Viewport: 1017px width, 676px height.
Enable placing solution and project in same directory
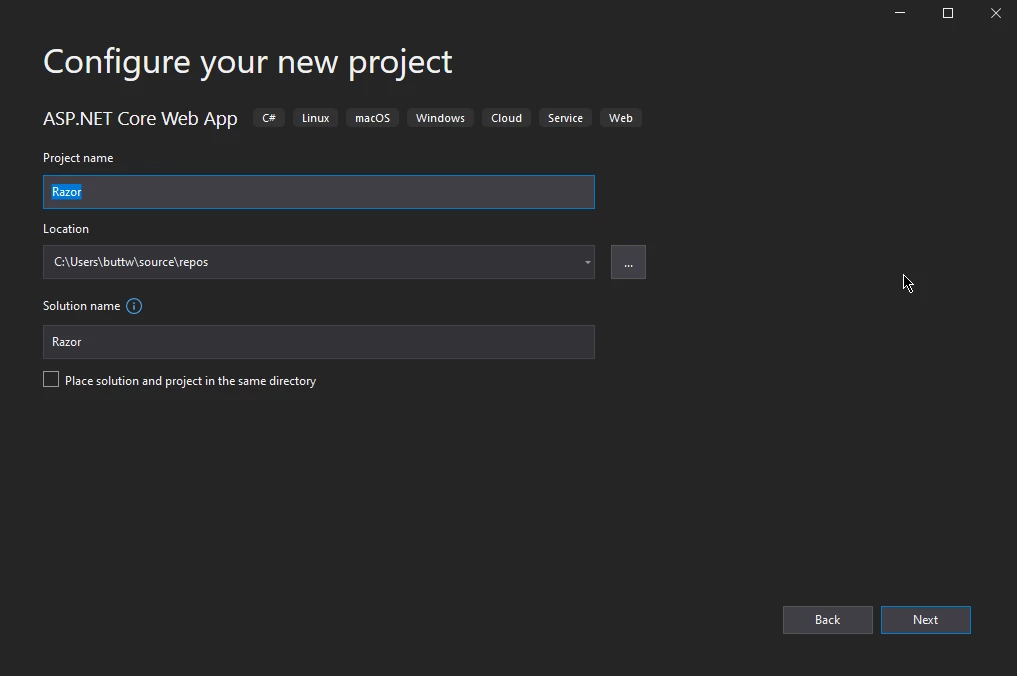(51, 380)
